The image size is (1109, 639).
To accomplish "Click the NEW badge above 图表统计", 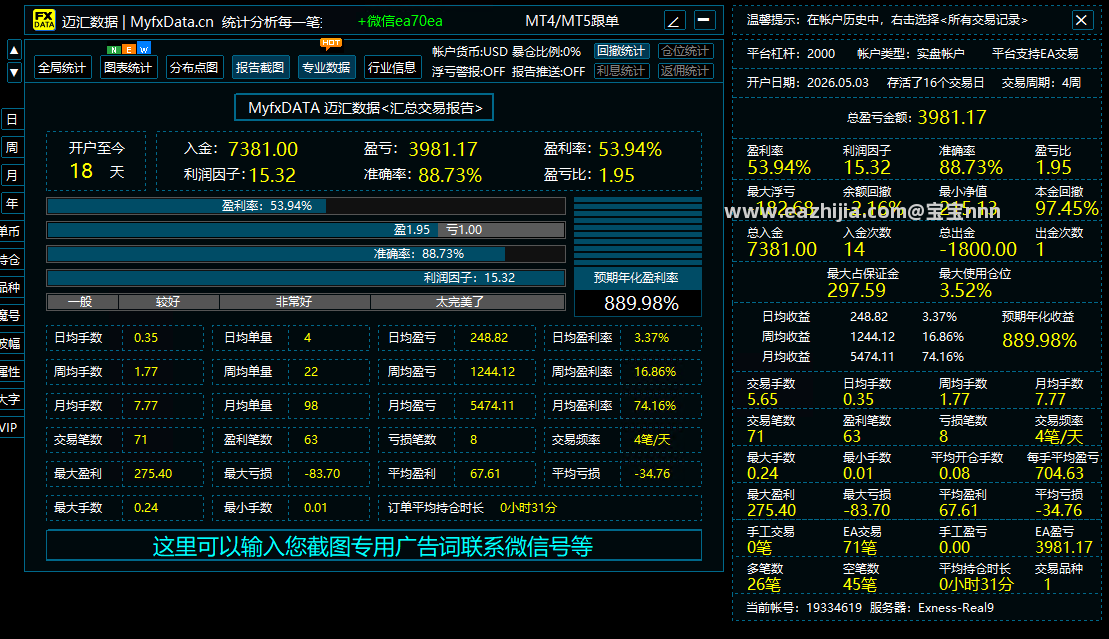I will coord(128,49).
